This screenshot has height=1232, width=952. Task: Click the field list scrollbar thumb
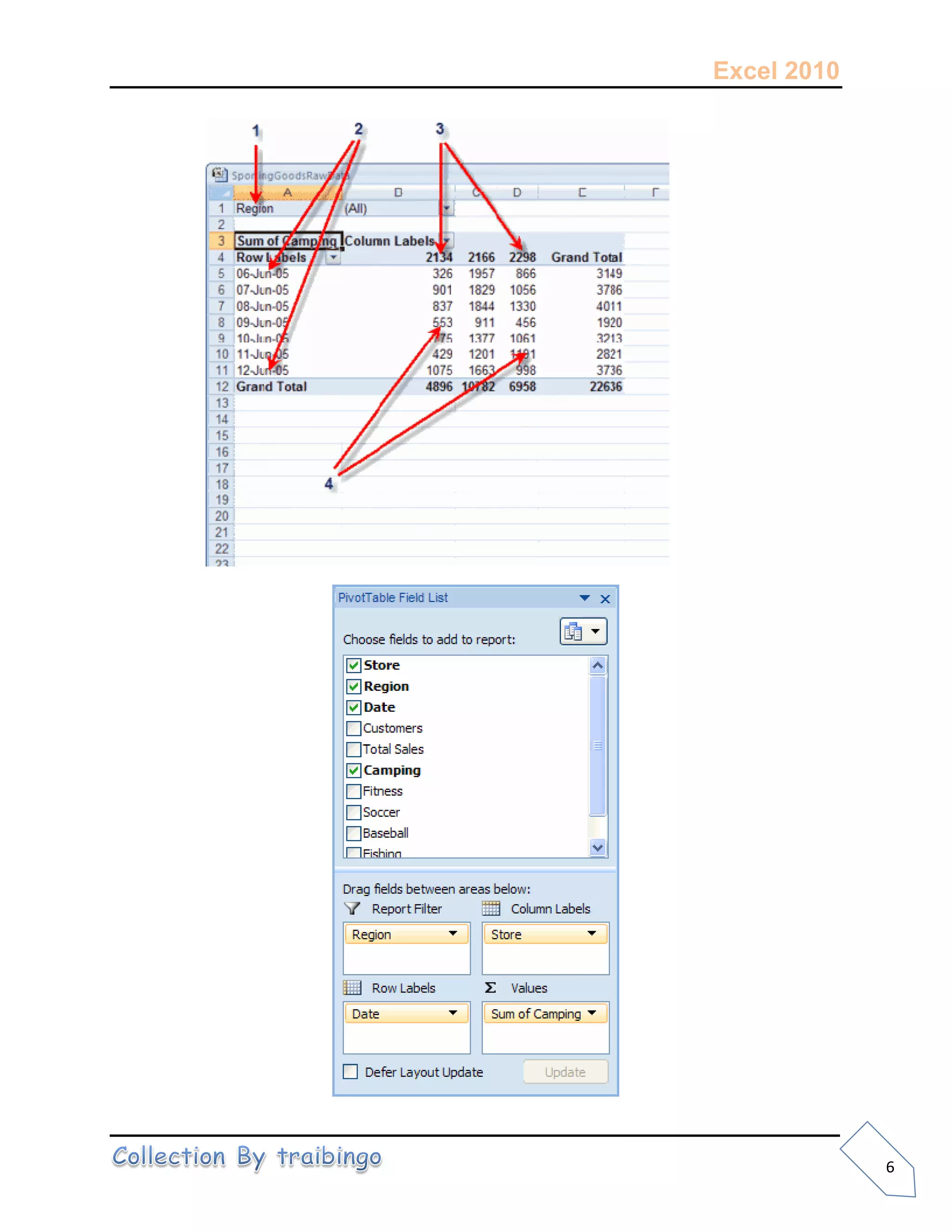pyautogui.click(x=598, y=746)
